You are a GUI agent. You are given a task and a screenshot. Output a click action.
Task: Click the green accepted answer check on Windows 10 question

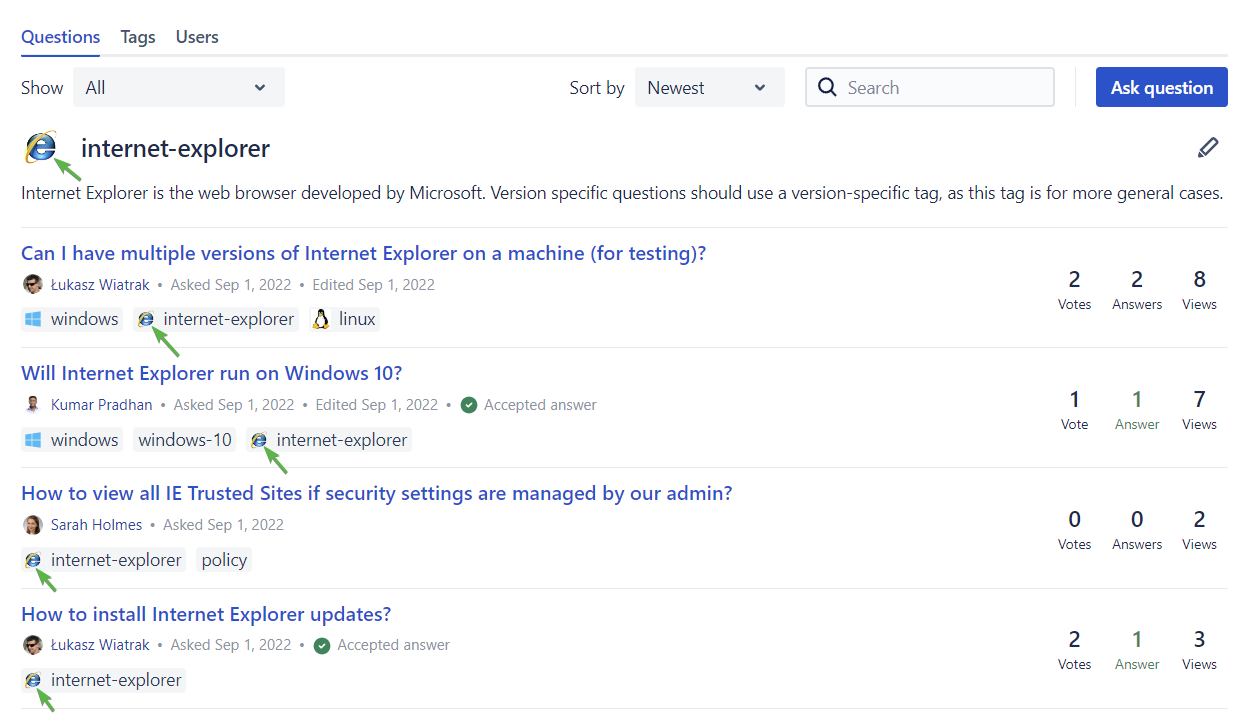(x=469, y=405)
